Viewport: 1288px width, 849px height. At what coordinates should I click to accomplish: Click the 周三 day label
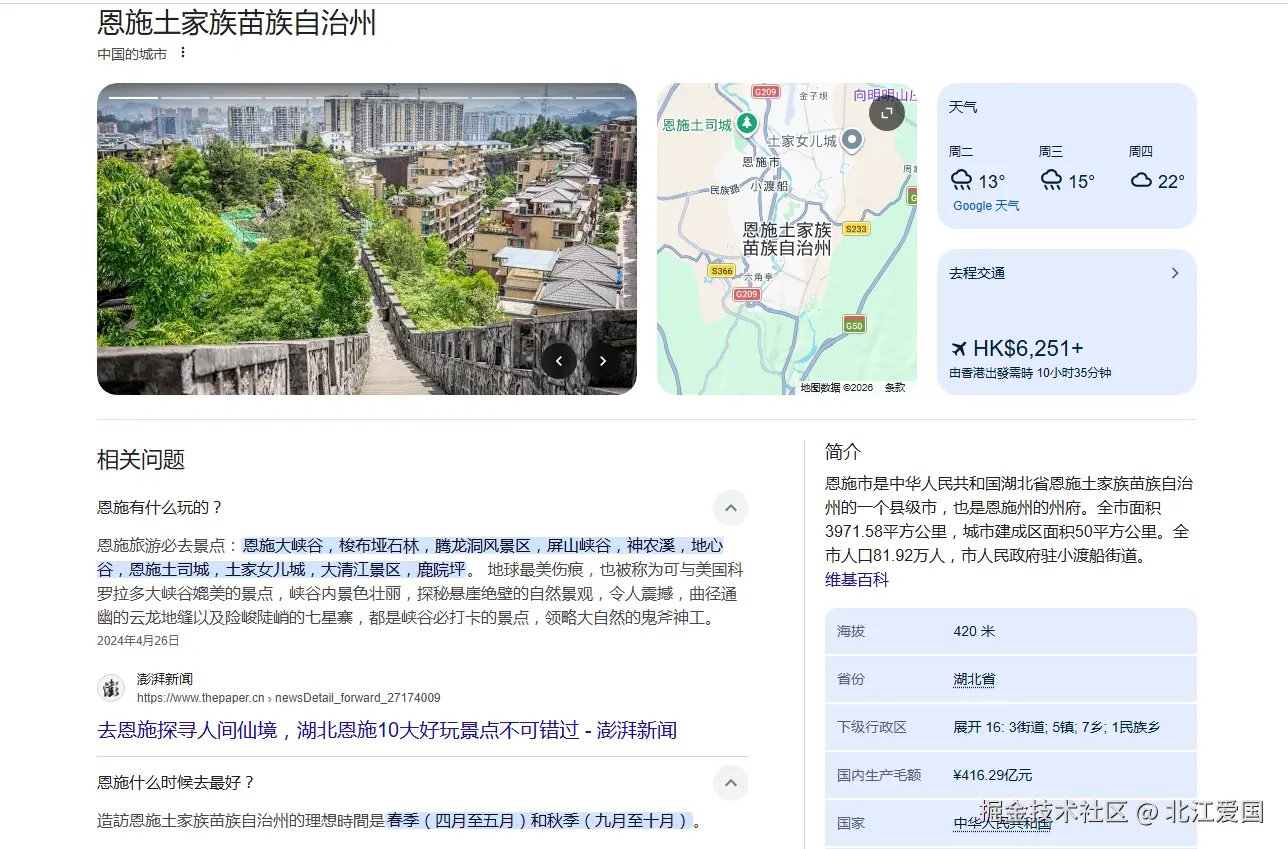point(1051,152)
